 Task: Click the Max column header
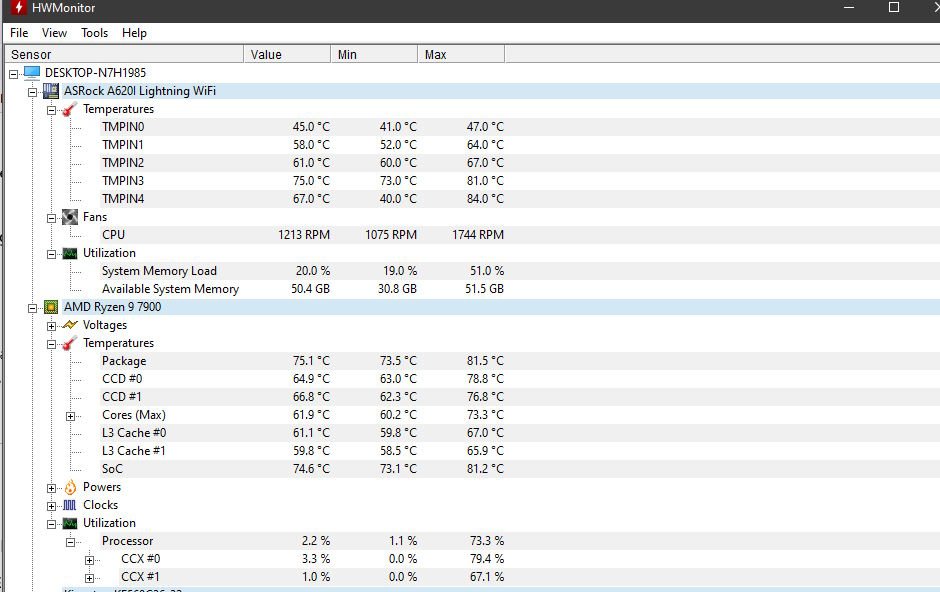point(461,55)
